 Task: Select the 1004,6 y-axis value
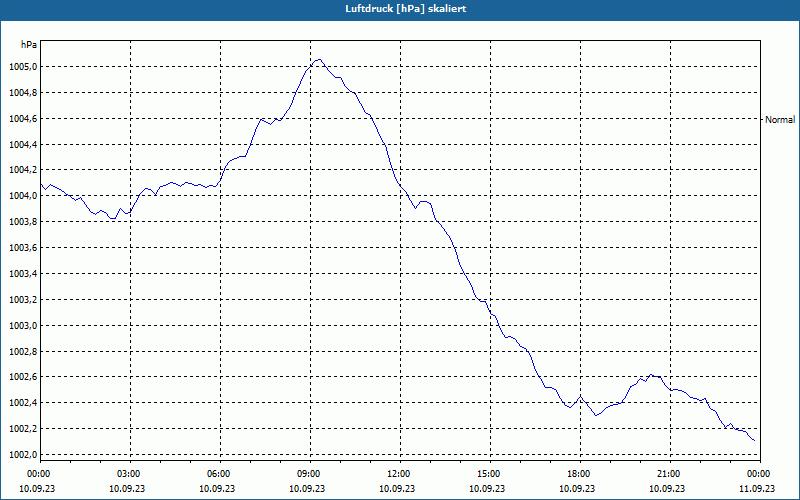point(22,119)
